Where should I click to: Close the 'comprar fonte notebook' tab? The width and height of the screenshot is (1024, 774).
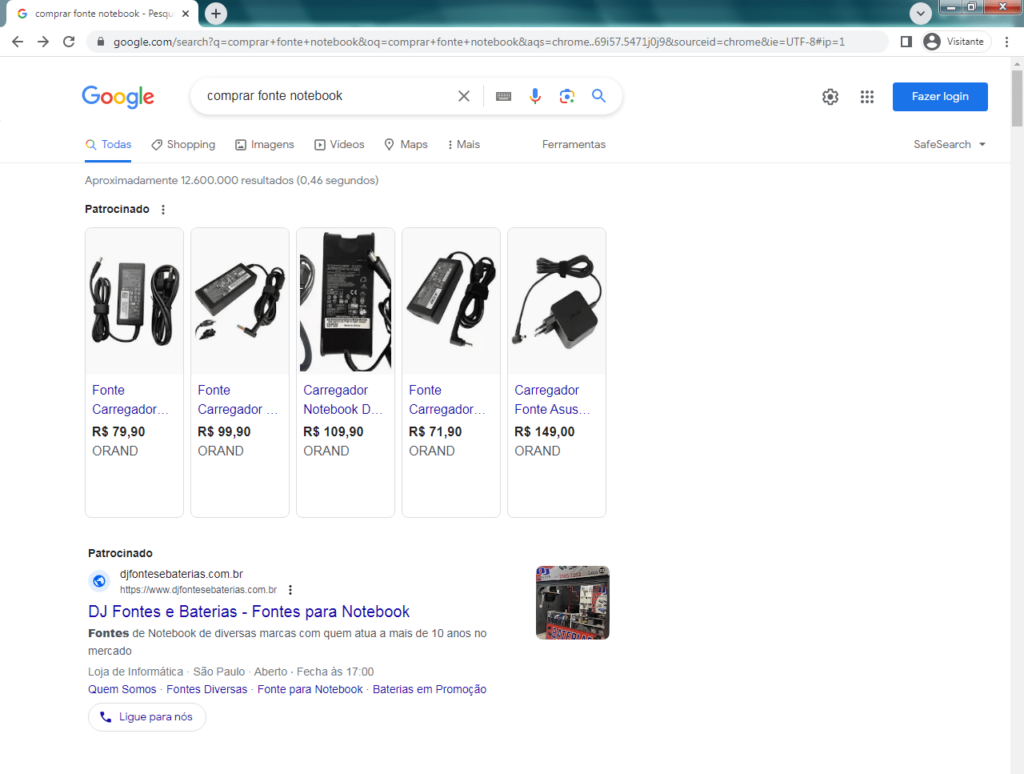(185, 13)
